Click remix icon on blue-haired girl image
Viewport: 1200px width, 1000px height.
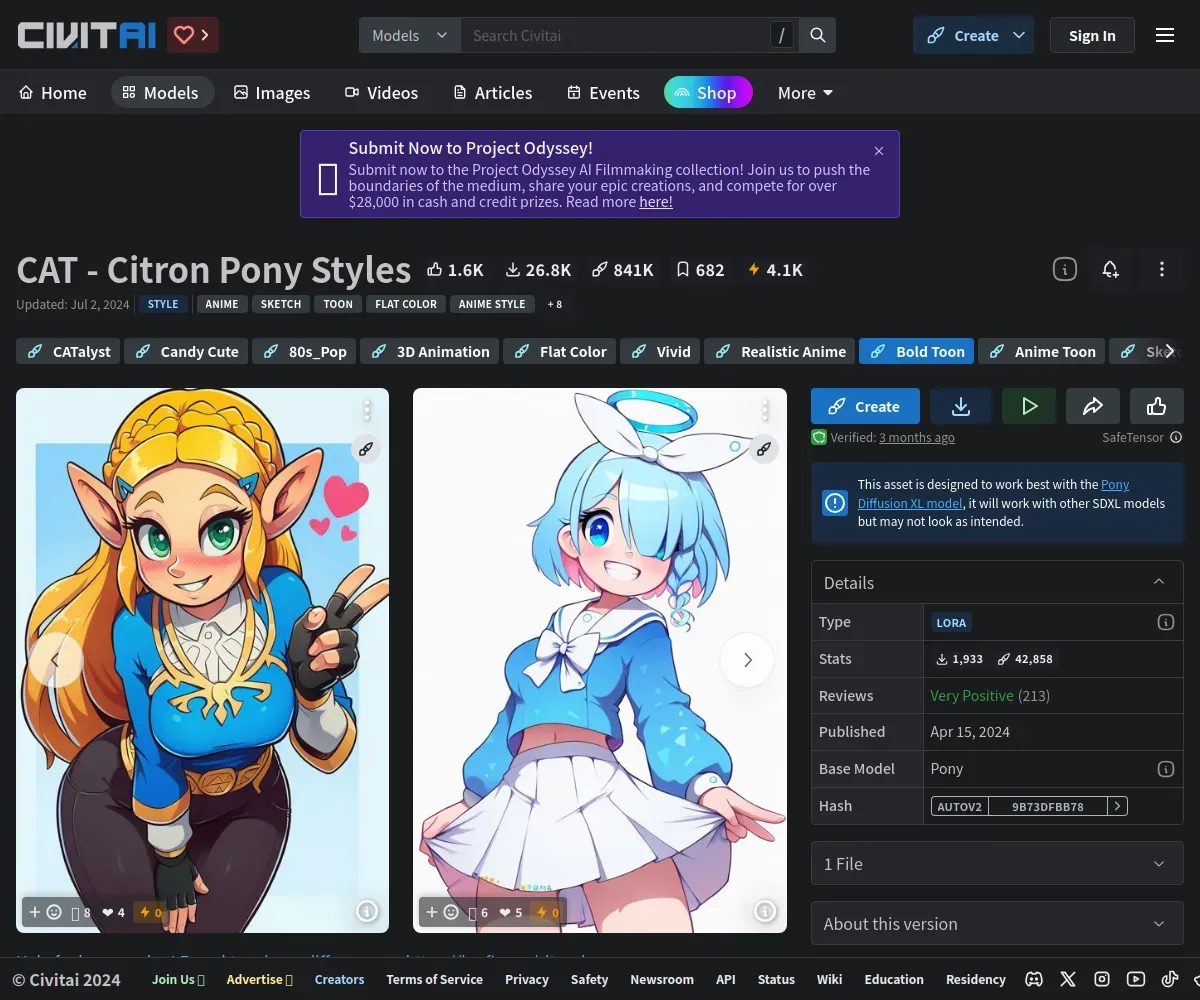click(x=764, y=449)
